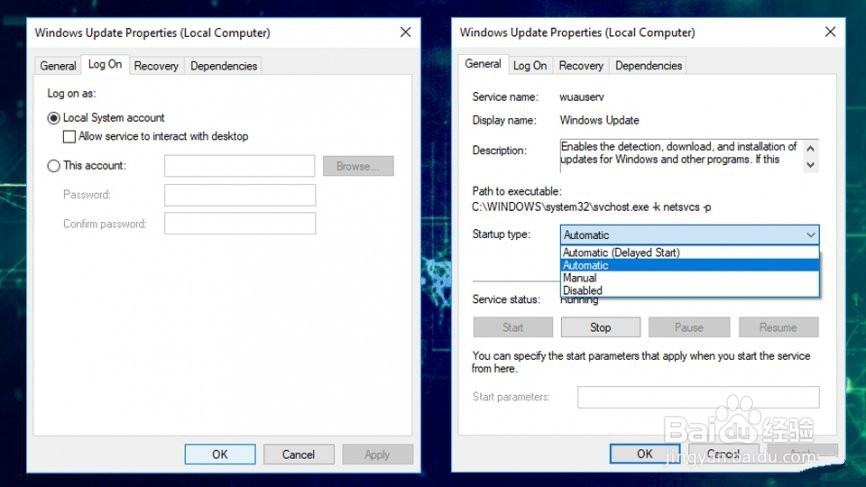Open Log On tab in left window
Viewport: 866px width, 487px height.
tap(105, 65)
